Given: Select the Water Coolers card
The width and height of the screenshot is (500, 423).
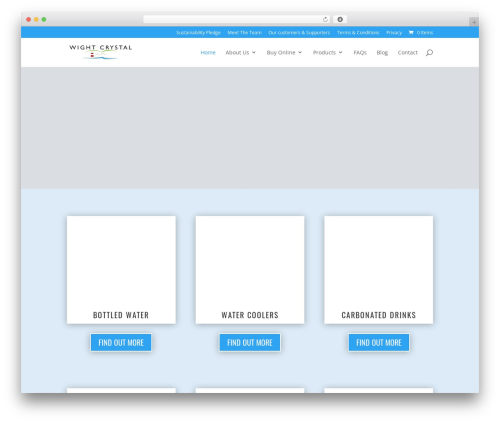Looking at the screenshot, I should click(x=250, y=270).
